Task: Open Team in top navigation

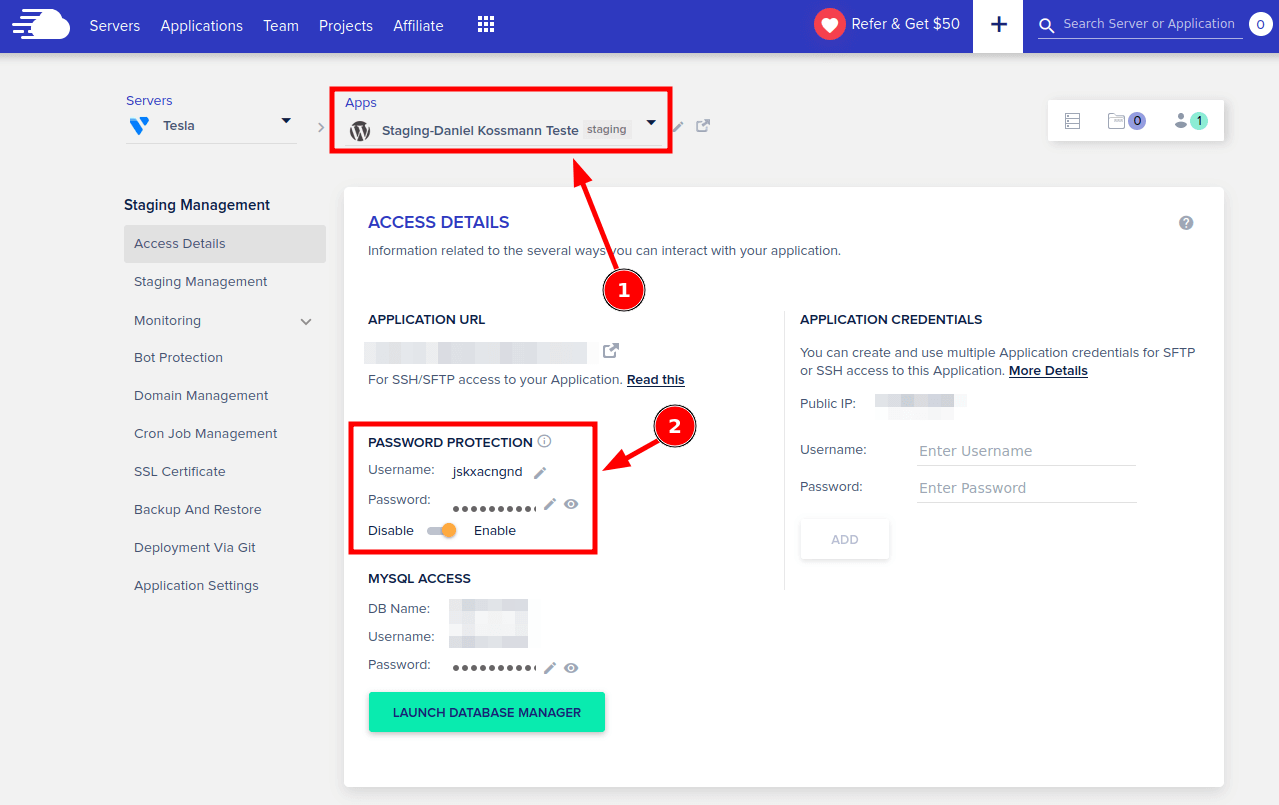Action: click(x=281, y=26)
